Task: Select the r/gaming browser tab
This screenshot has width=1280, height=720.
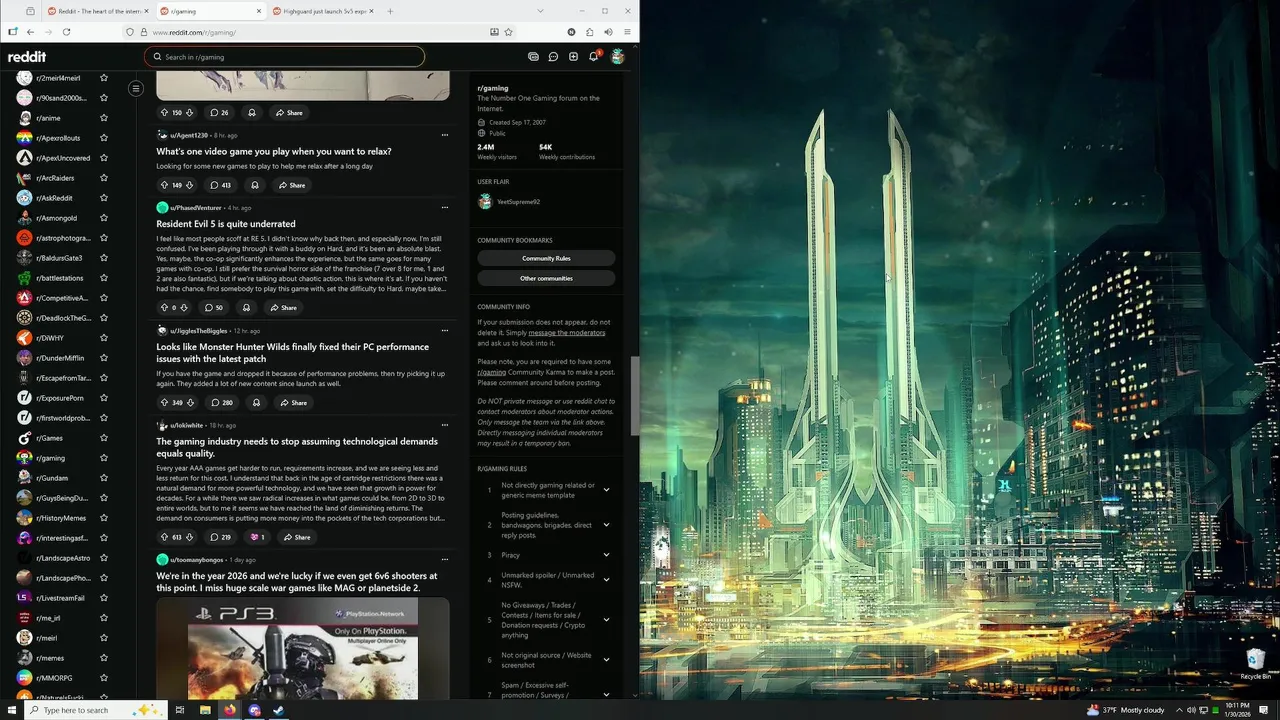Action: point(209,11)
